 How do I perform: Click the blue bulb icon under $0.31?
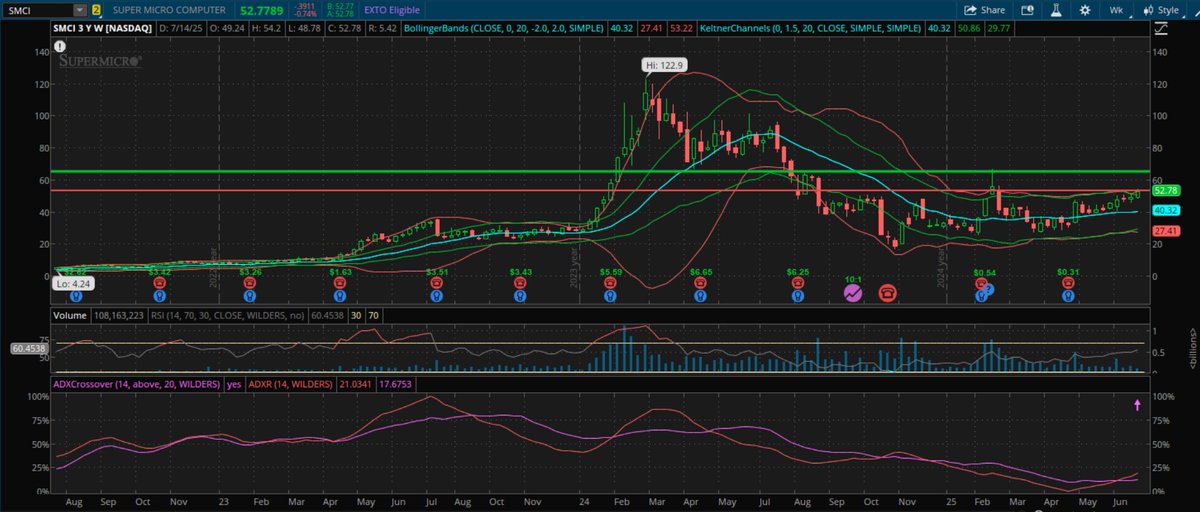click(1069, 296)
